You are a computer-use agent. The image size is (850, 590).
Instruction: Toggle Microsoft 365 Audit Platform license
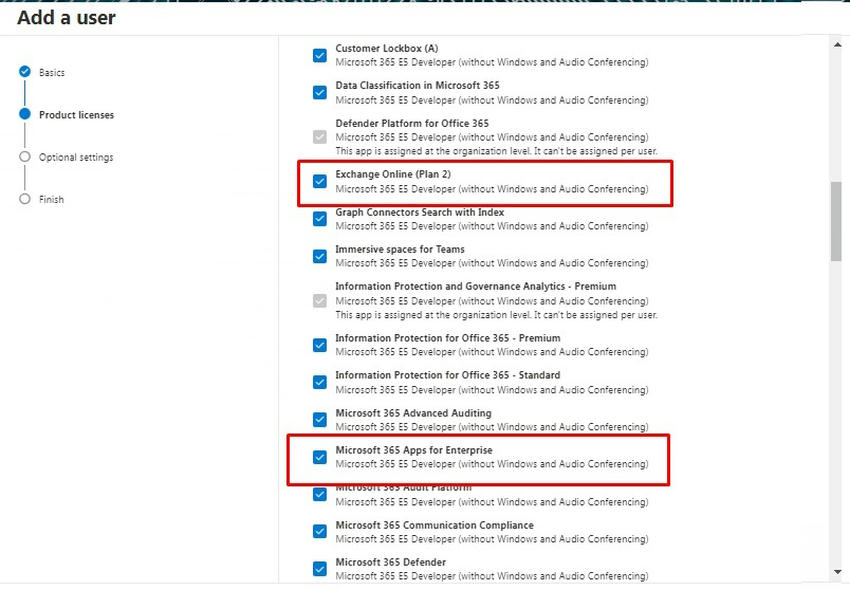click(x=319, y=494)
